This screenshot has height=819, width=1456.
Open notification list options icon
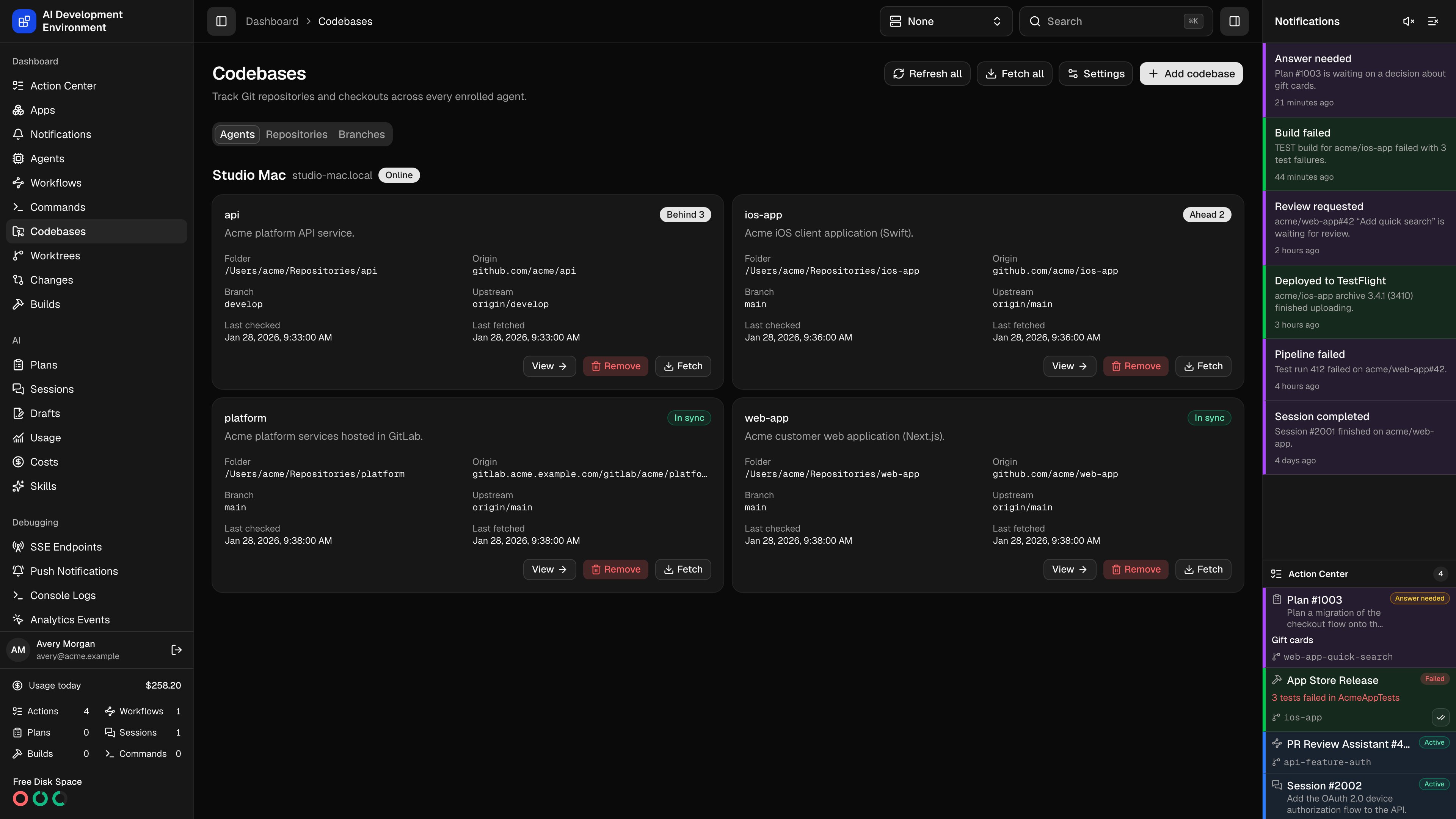[x=1433, y=22]
